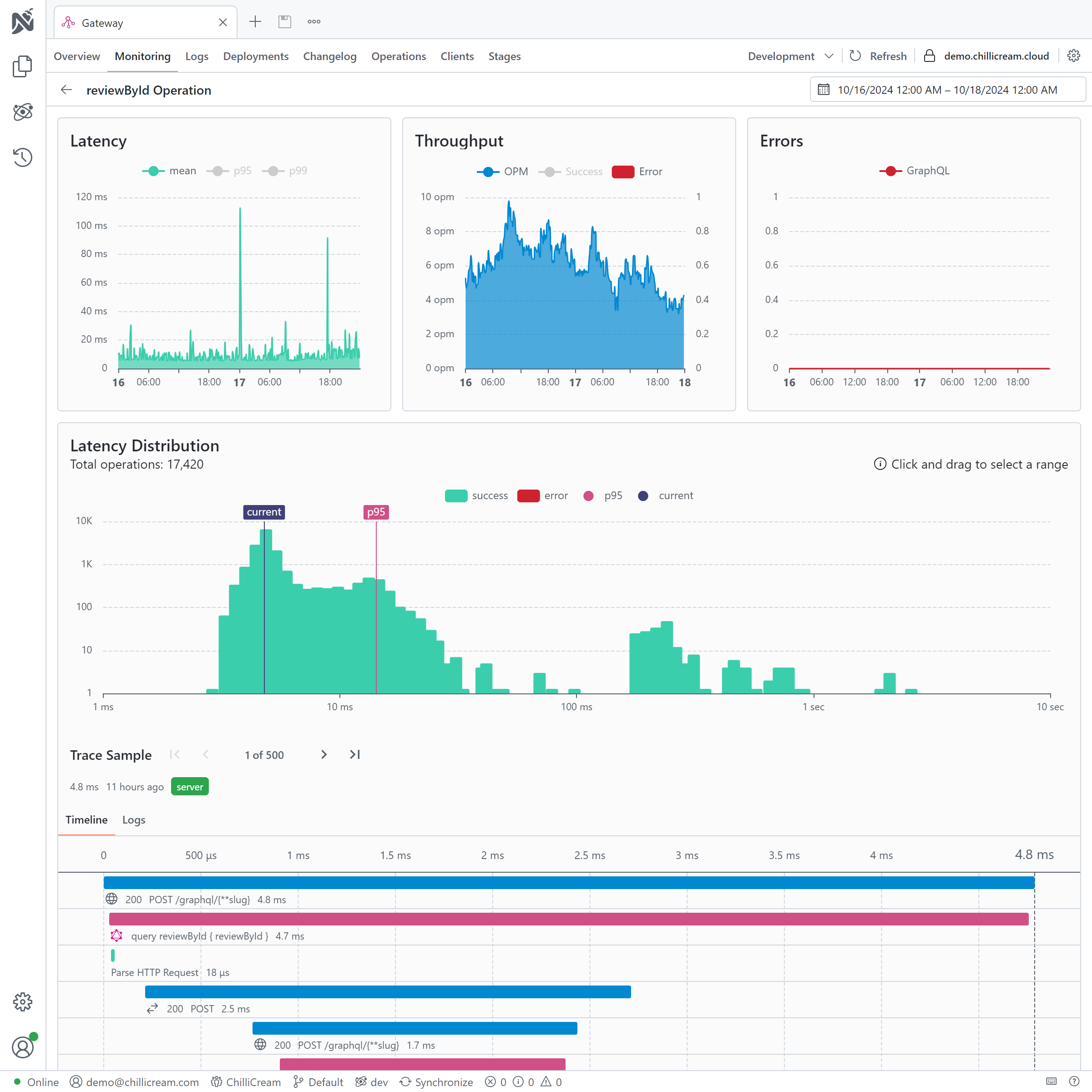Click the save icon in the tab bar

(x=284, y=22)
